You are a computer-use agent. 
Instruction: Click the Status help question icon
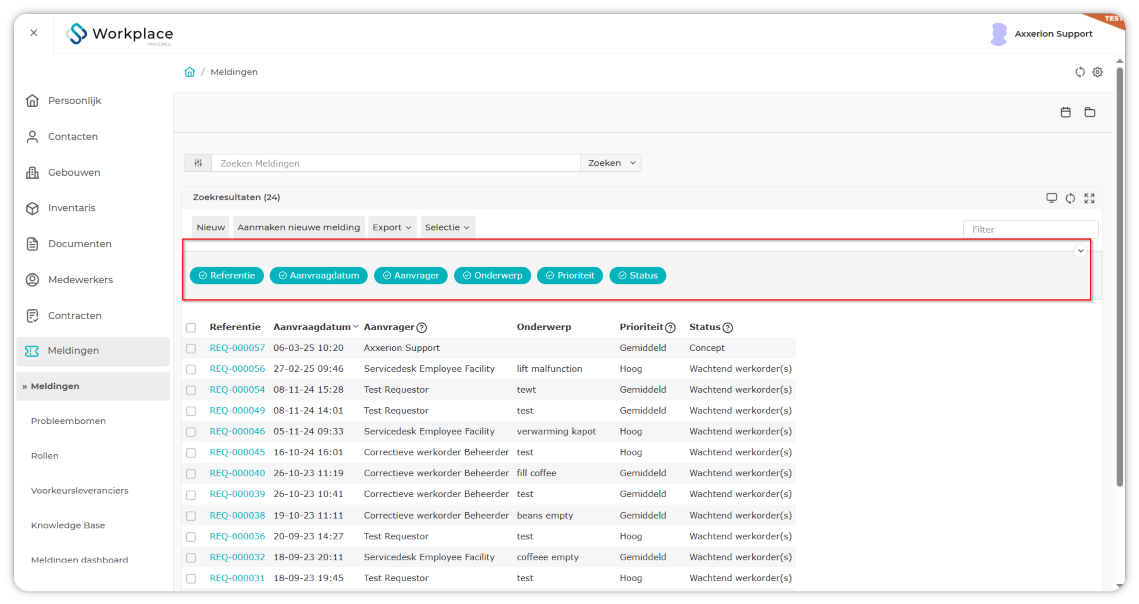click(728, 328)
